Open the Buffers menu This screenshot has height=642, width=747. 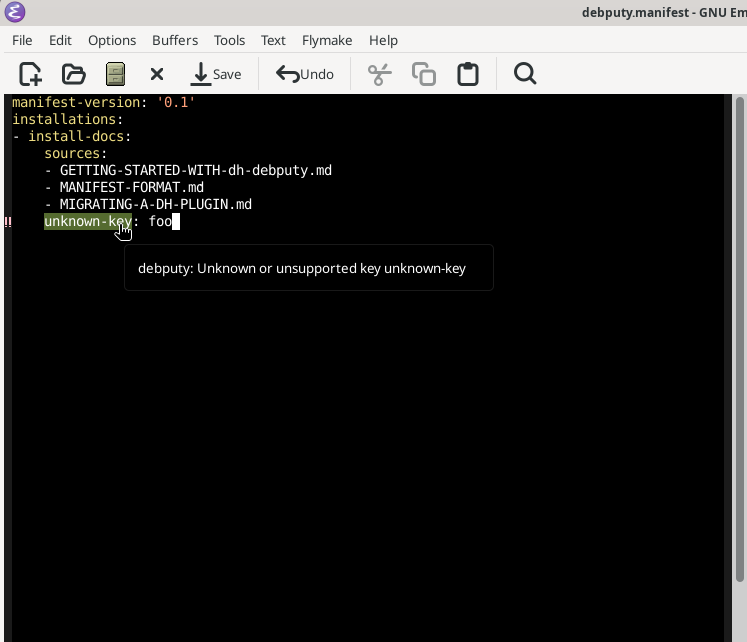coord(175,40)
